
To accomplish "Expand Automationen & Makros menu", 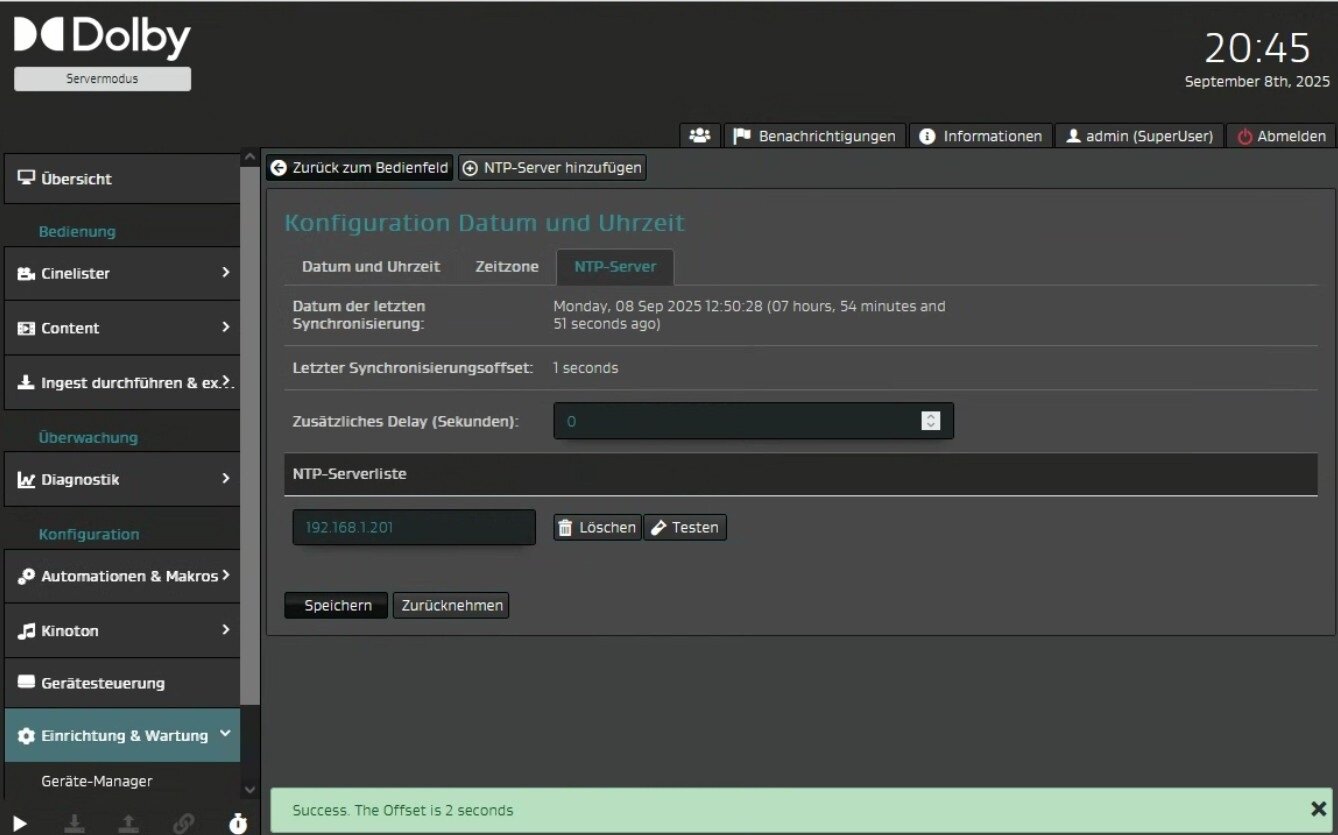I will tap(122, 576).
